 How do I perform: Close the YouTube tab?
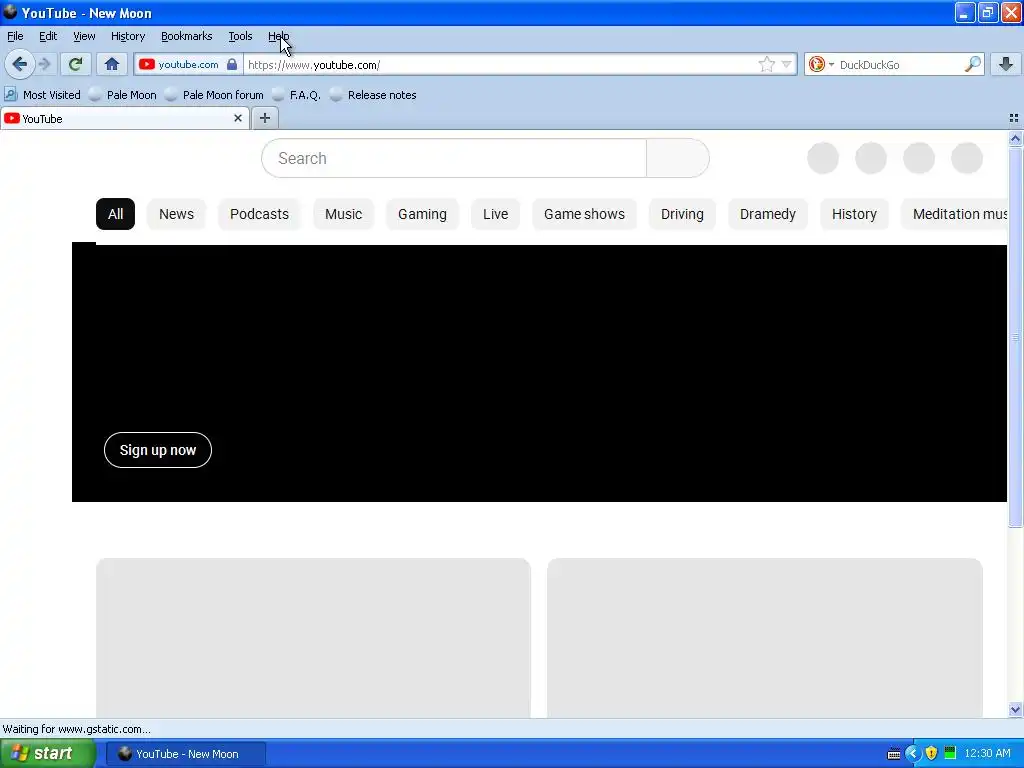(x=238, y=118)
